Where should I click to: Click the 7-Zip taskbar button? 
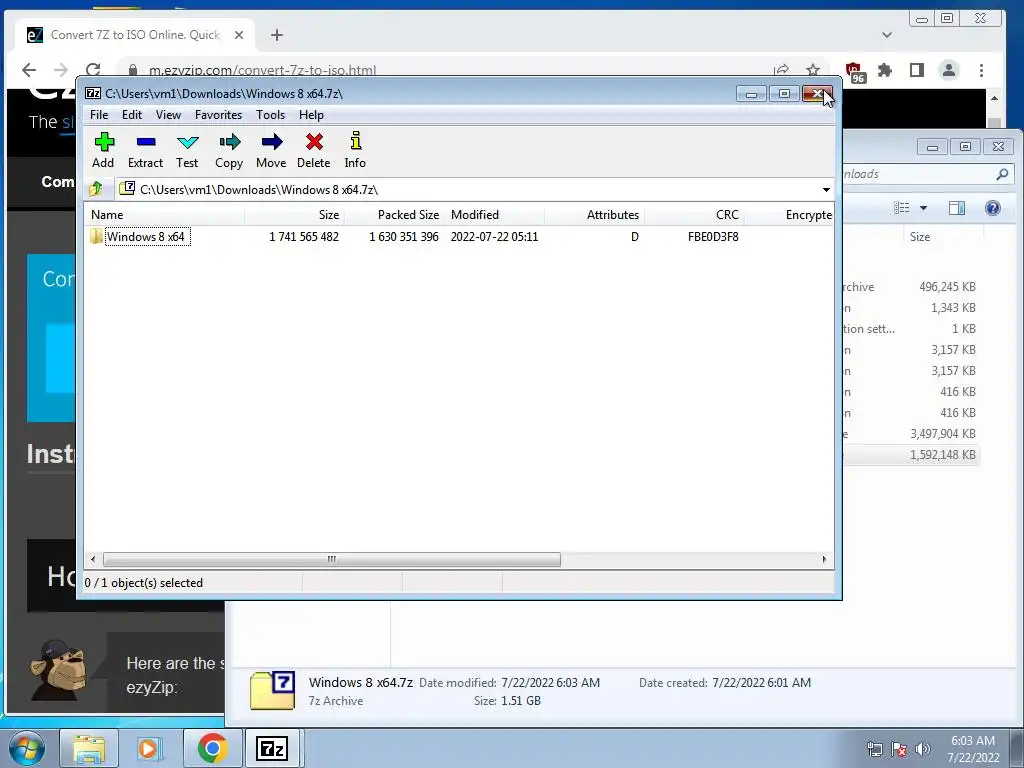[273, 748]
